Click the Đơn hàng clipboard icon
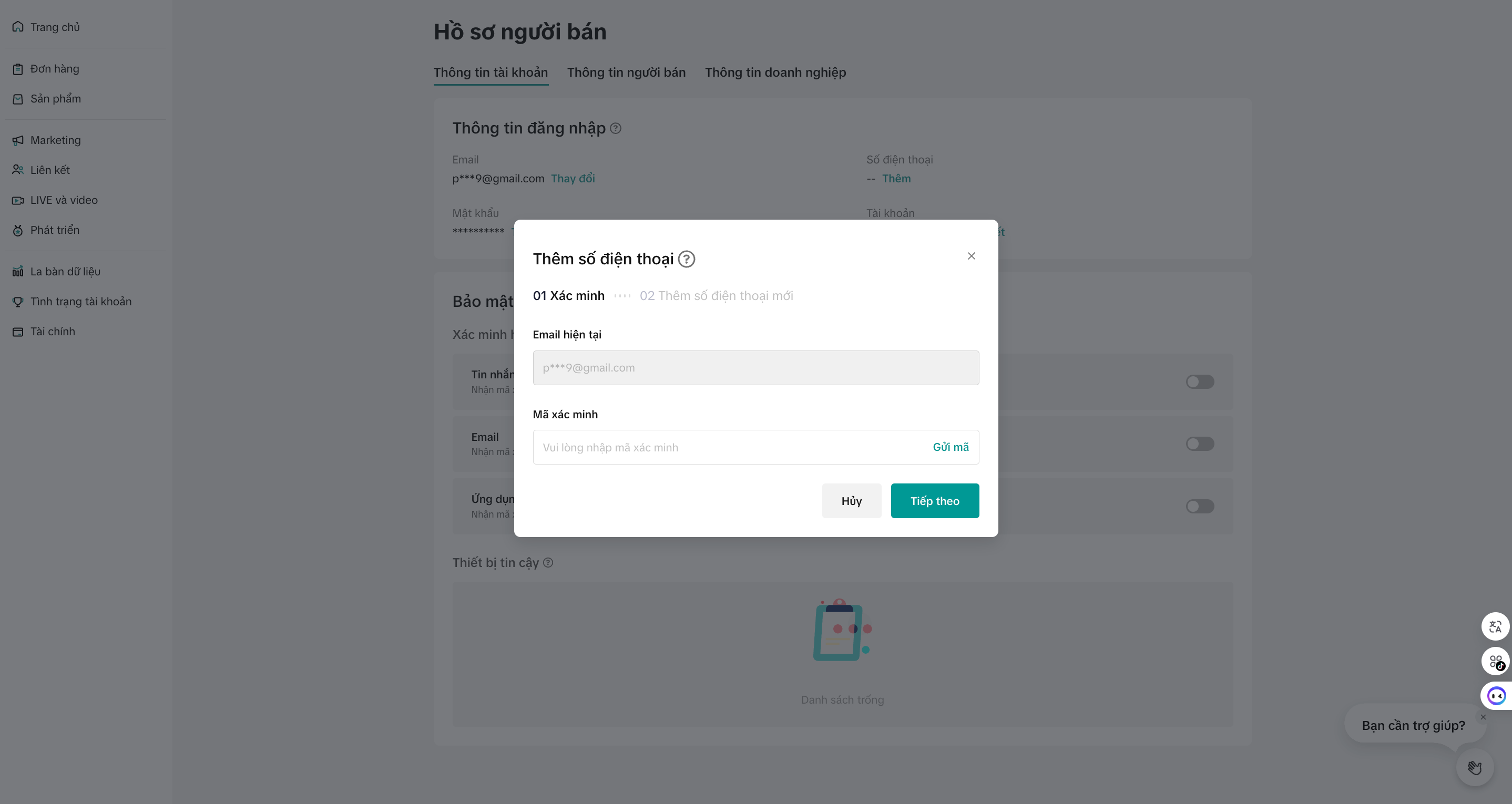 pos(18,69)
